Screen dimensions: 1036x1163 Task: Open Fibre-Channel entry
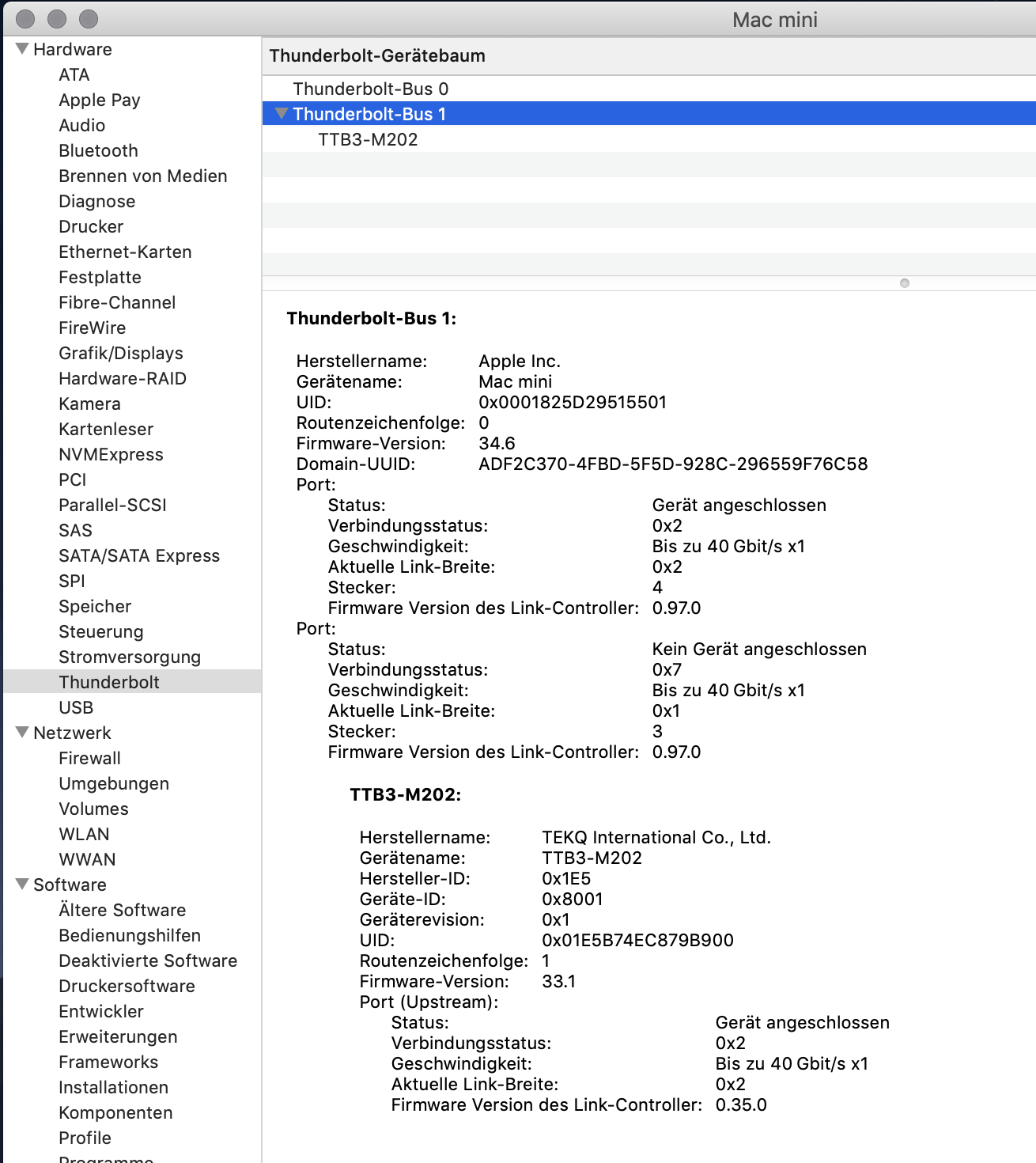point(118,302)
